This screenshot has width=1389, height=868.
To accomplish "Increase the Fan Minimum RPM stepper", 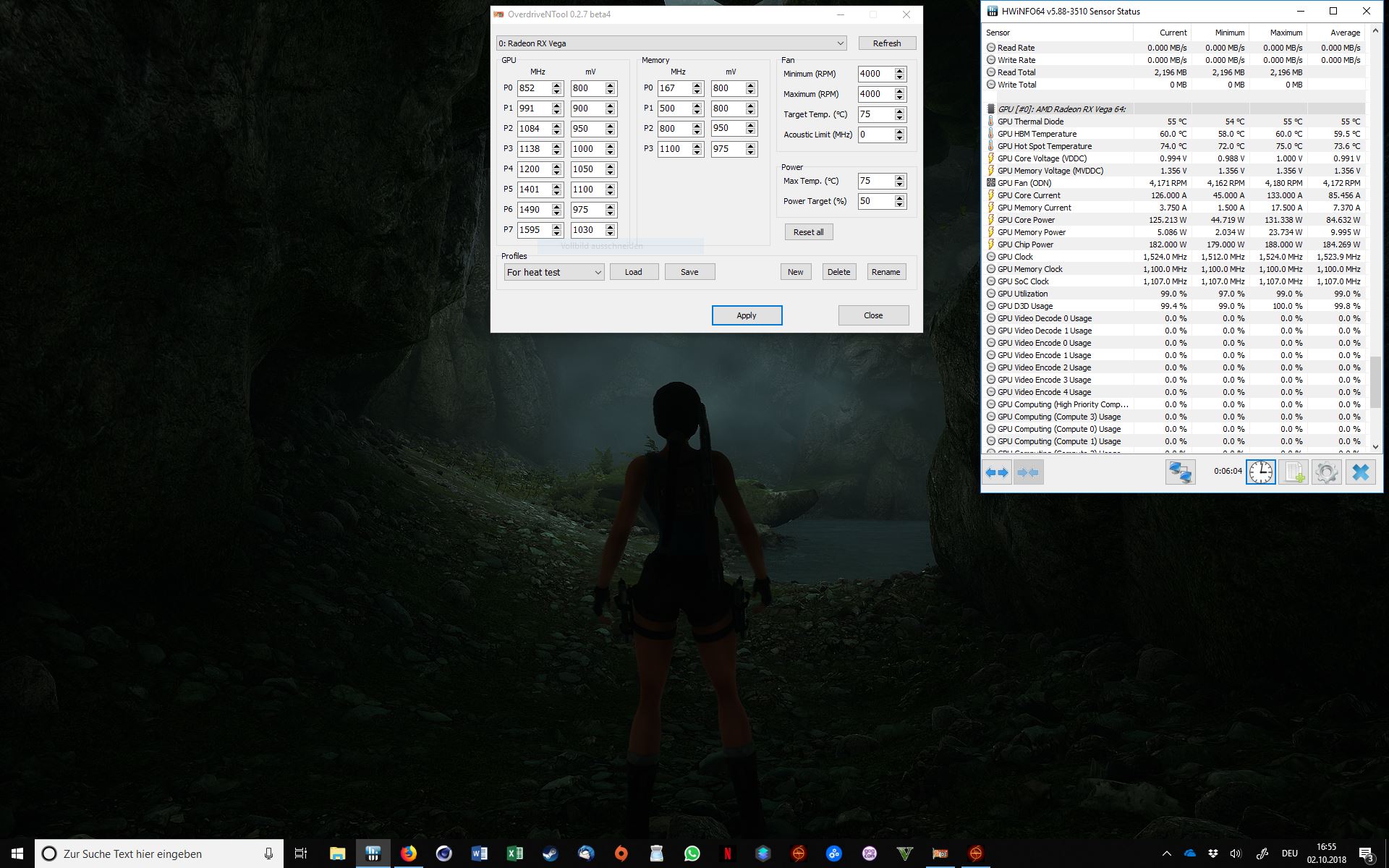I will point(899,70).
